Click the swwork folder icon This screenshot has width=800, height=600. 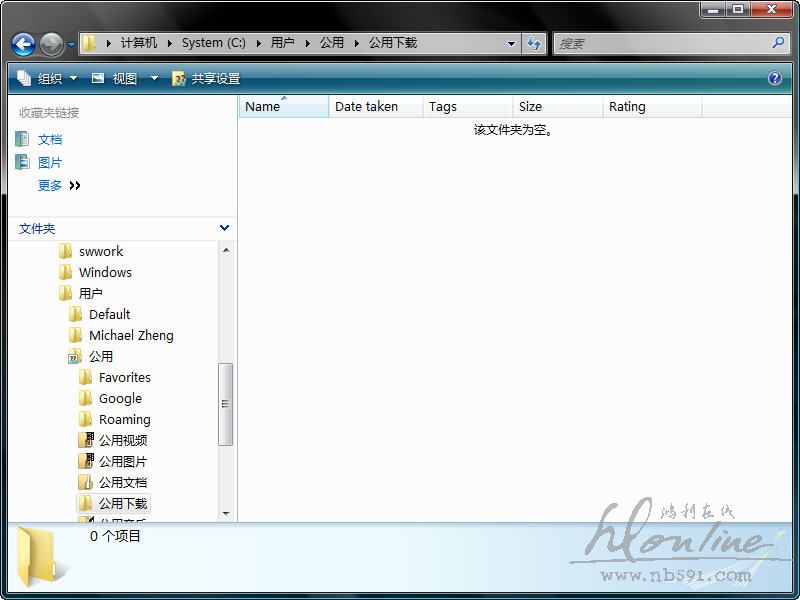(x=65, y=251)
